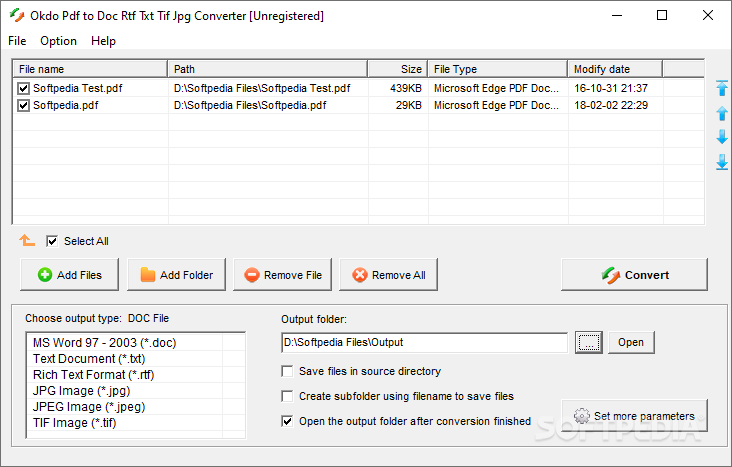Click the Remove All button

coord(388,275)
